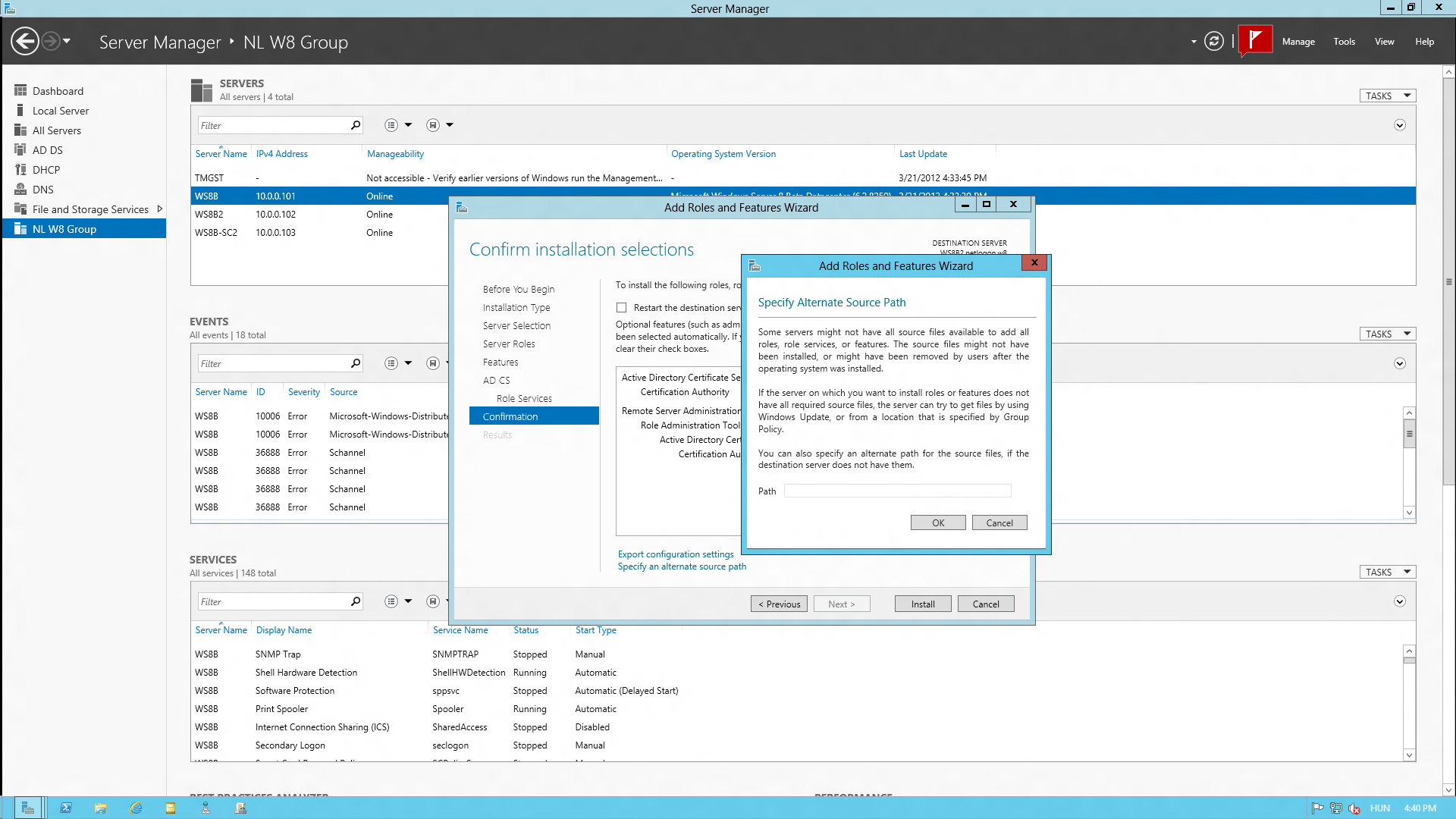Go to Server Roles wizard step
This screenshot has width=1456, height=819.
509,344
